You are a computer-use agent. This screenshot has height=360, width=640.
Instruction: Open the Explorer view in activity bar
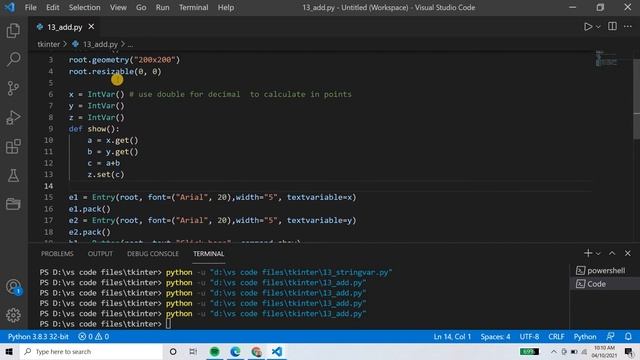tap(13, 31)
